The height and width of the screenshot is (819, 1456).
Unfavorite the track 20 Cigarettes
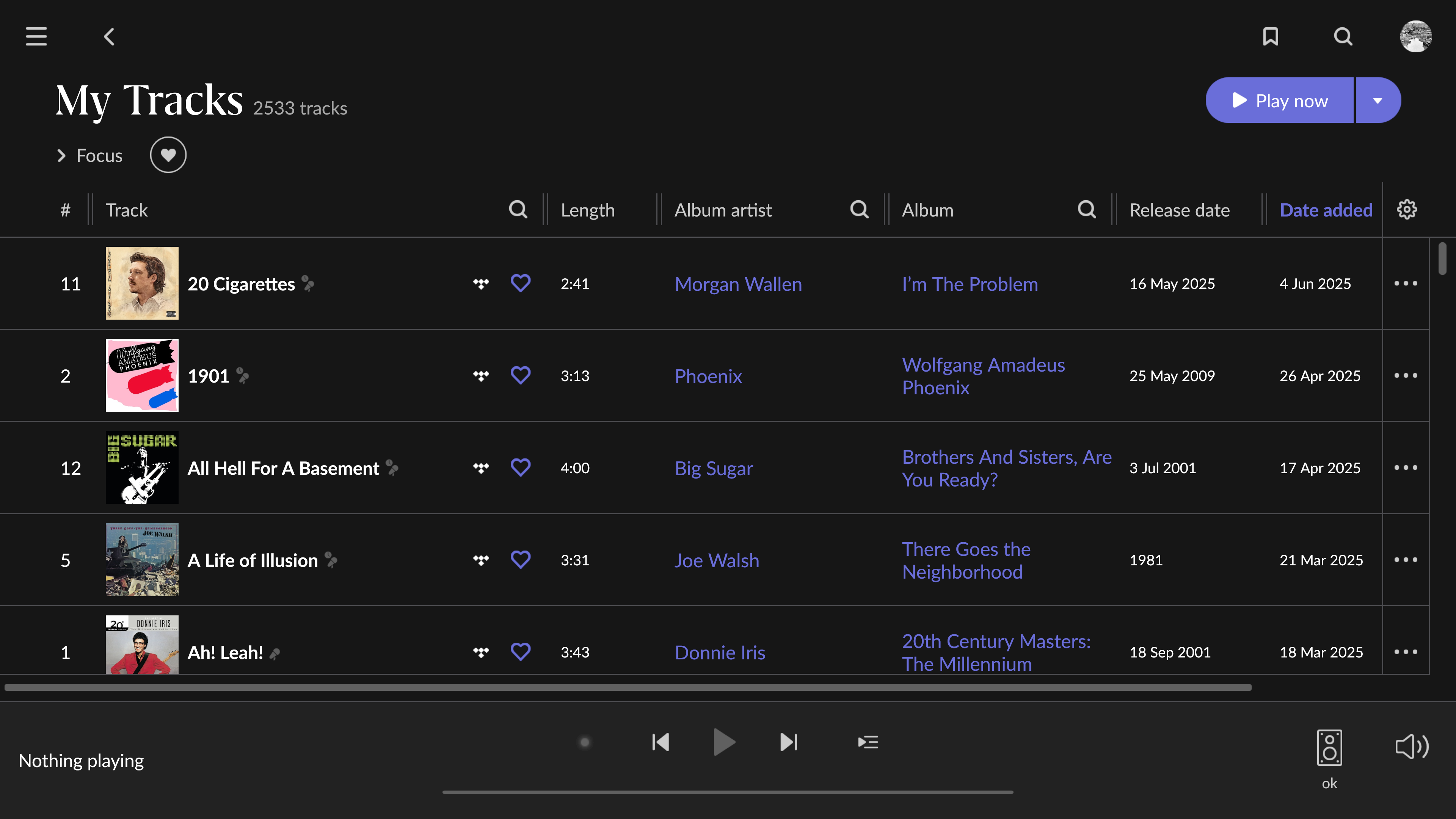[521, 283]
